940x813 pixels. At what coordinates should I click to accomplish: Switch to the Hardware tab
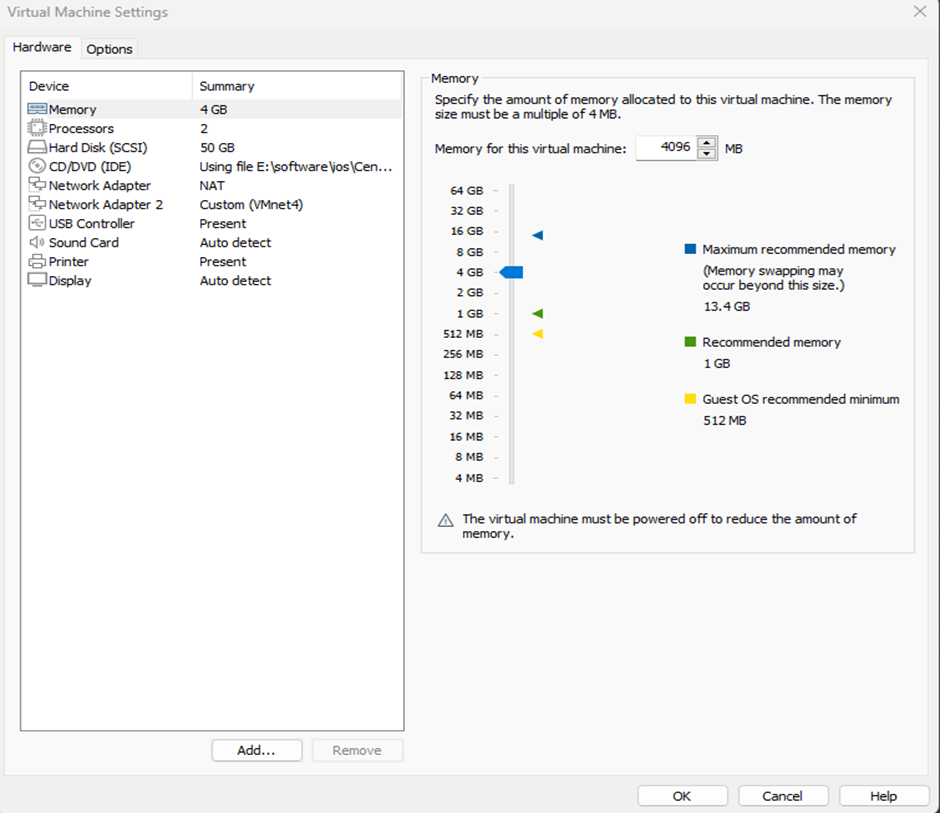click(x=42, y=47)
